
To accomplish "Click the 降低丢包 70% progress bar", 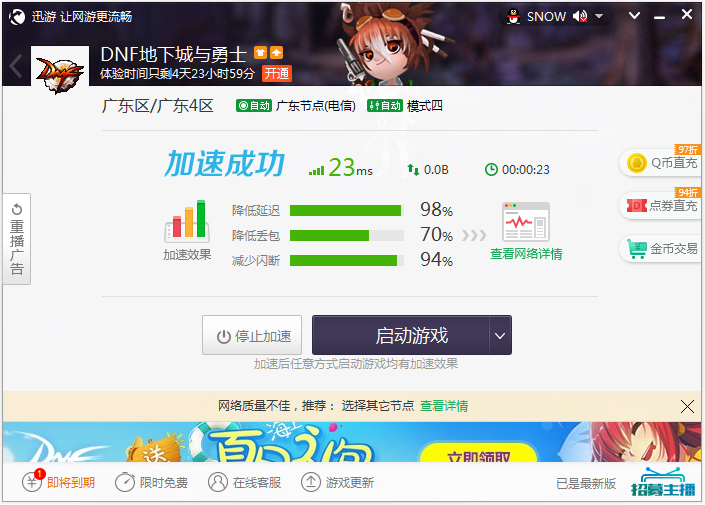I will [x=347, y=236].
